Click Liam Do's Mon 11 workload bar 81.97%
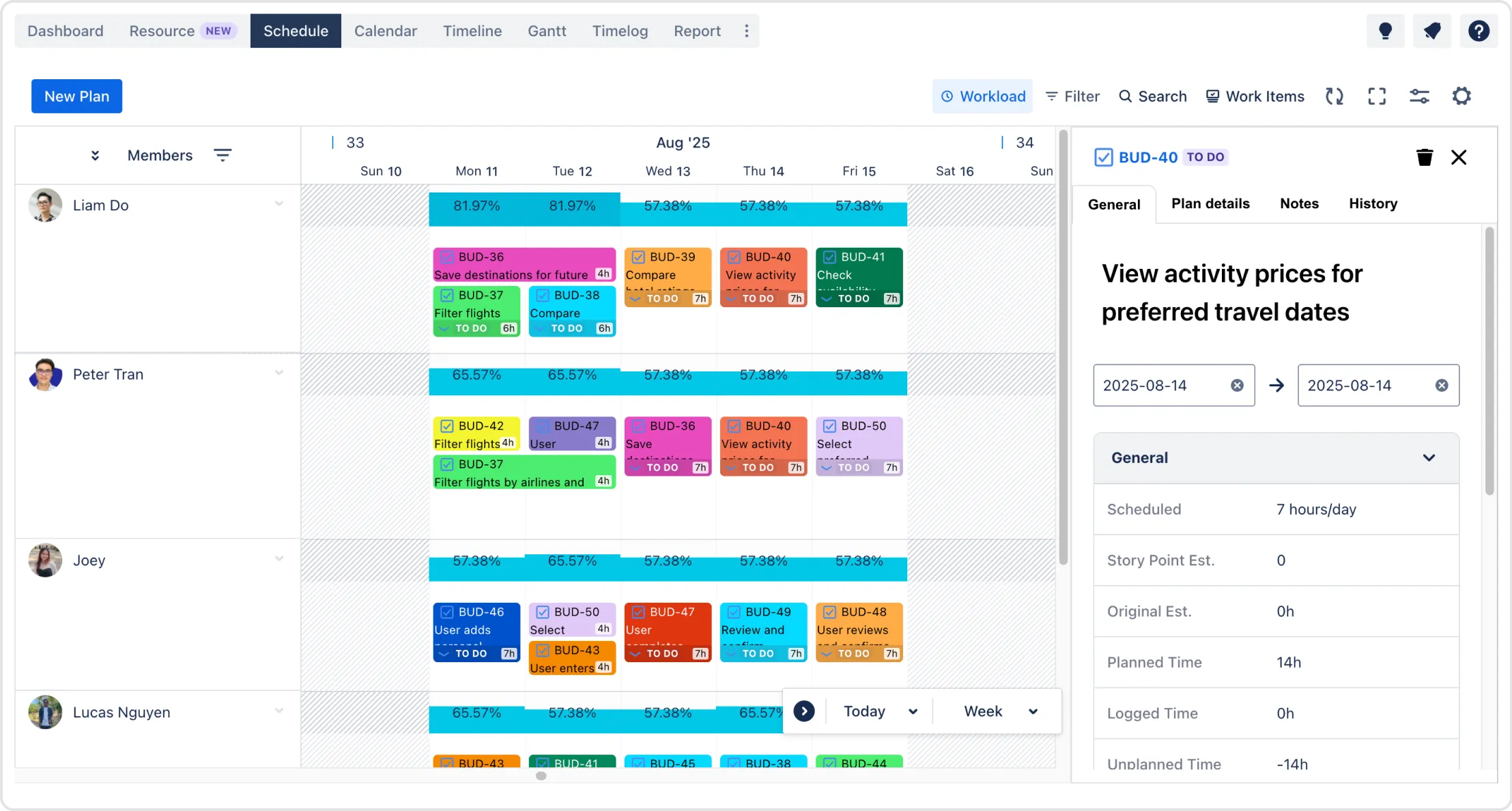 point(476,209)
